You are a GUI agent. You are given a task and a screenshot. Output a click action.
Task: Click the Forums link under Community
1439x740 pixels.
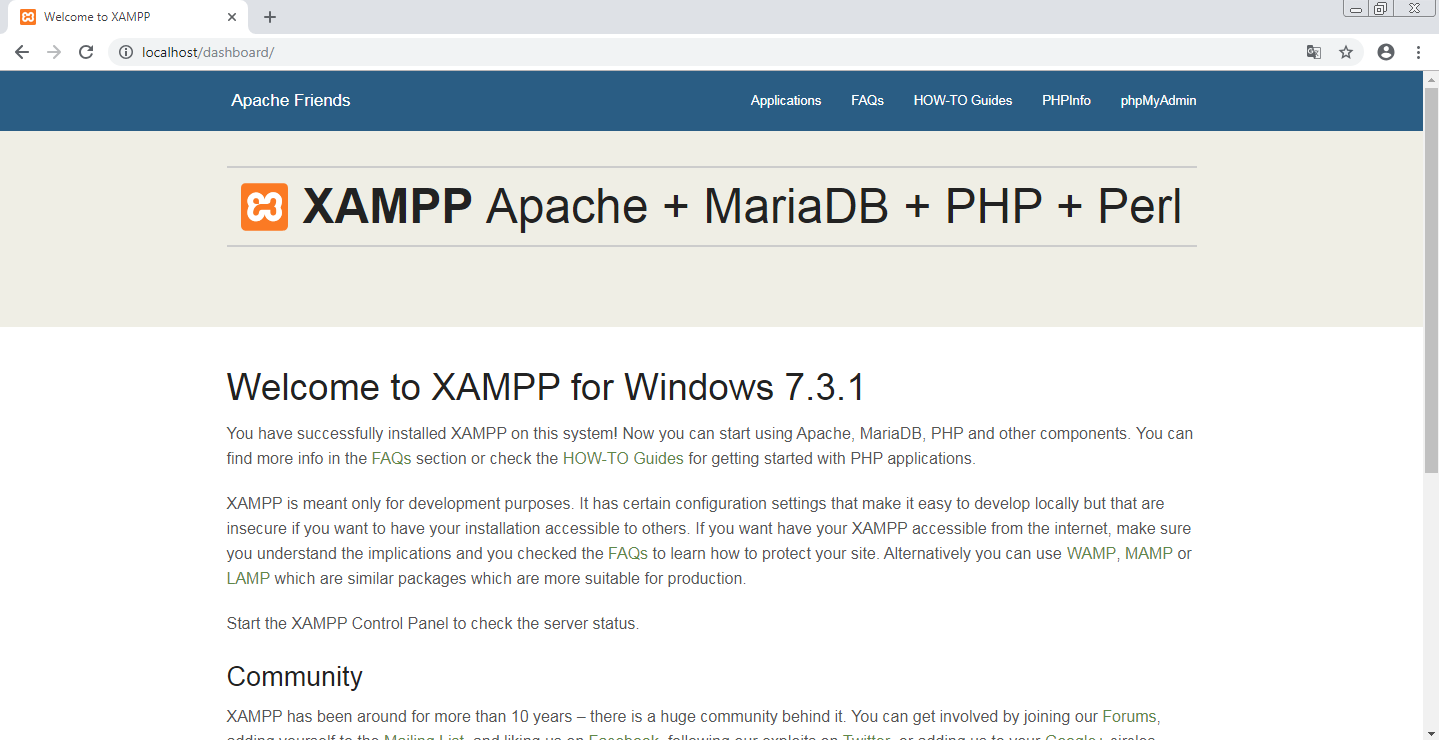click(x=1128, y=716)
